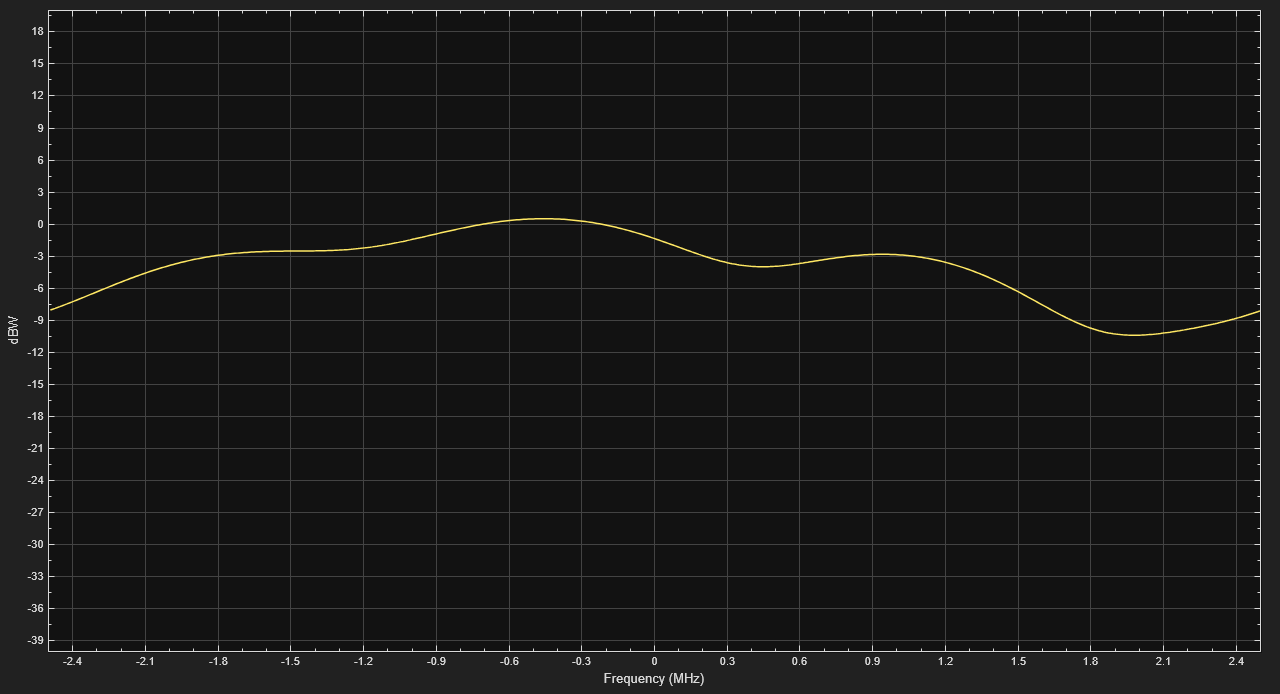
Task: Click the 18 tick label on the dBW axis
Action: click(x=37, y=32)
